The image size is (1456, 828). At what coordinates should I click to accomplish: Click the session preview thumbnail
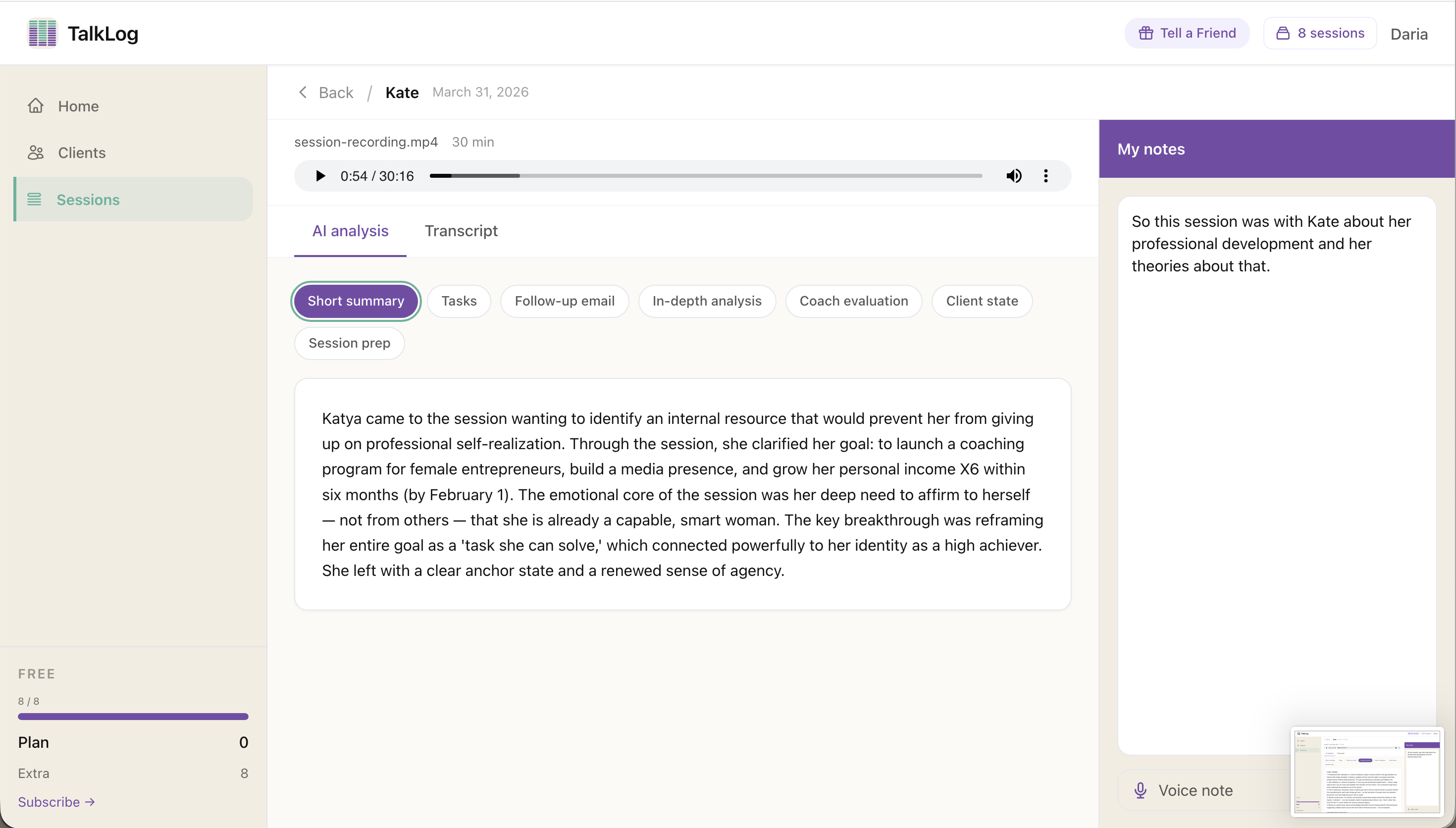[1366, 771]
